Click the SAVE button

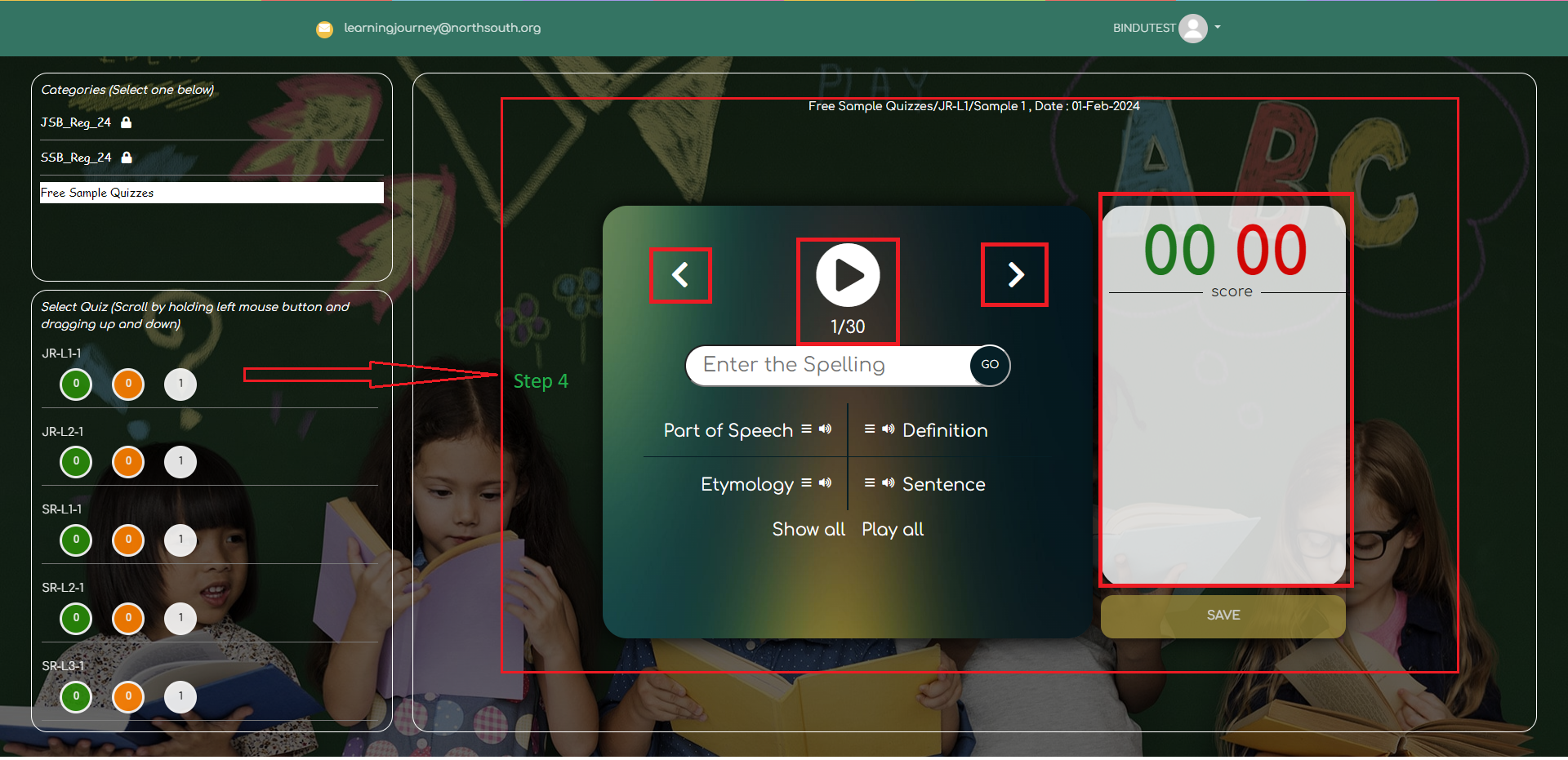pyautogui.click(x=1223, y=616)
